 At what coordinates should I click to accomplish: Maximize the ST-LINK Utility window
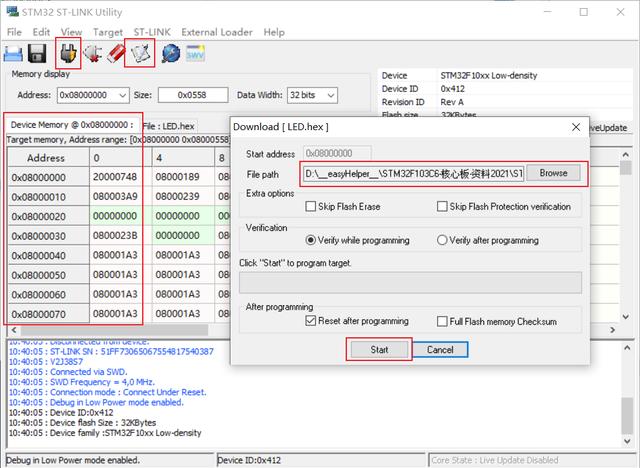click(x=584, y=12)
